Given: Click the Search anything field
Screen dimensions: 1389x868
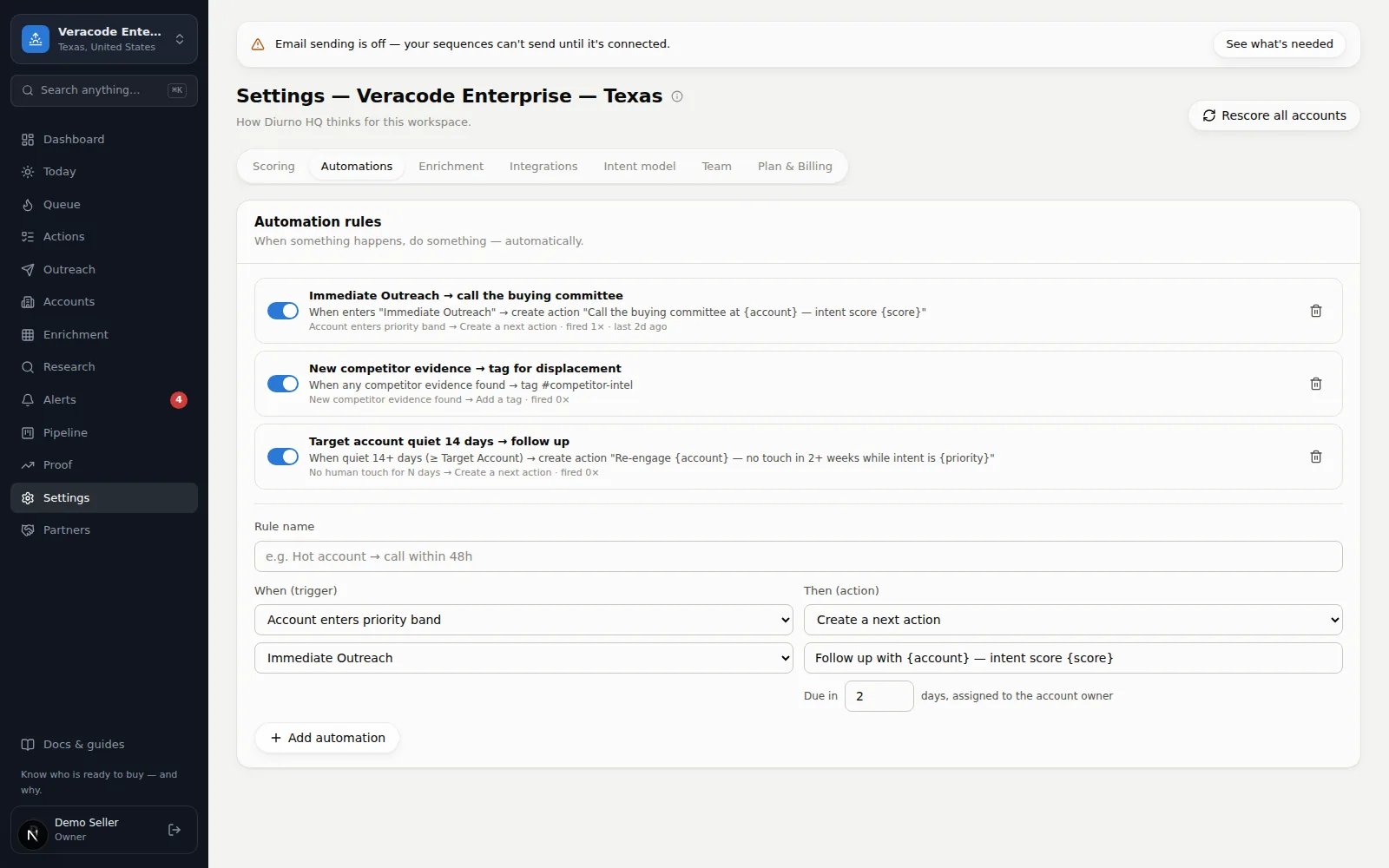Looking at the screenshot, I should click(x=104, y=90).
